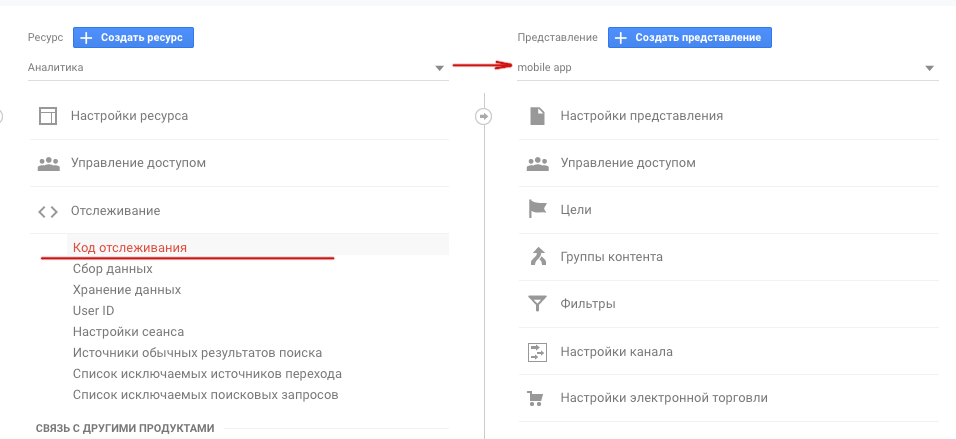
Task: Click the funnel icon beside Фильтры
Action: click(537, 304)
